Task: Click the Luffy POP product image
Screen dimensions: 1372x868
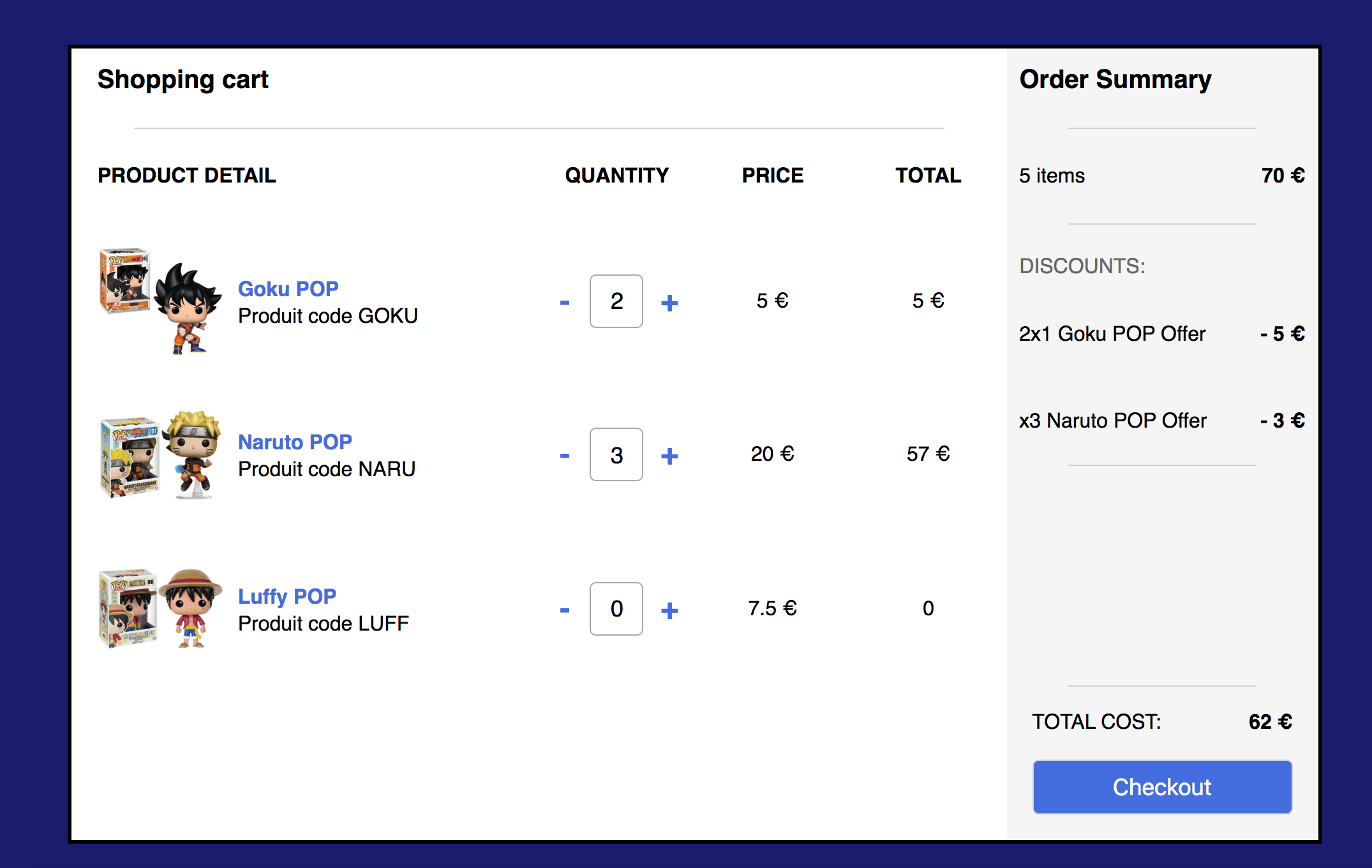Action: [161, 608]
